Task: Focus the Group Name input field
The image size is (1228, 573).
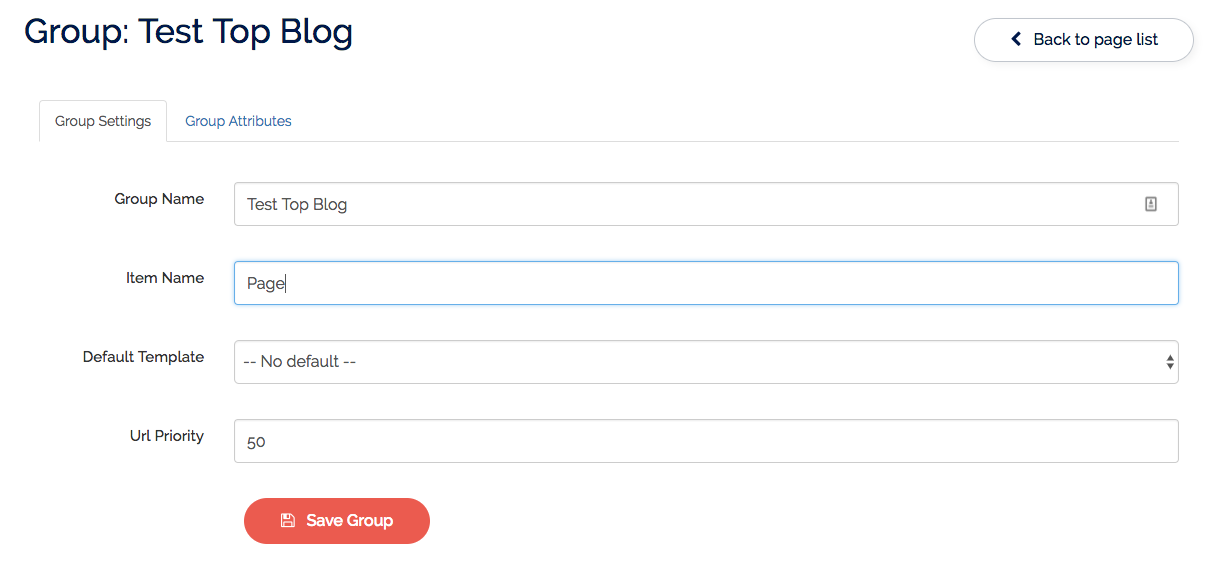Action: [706, 204]
